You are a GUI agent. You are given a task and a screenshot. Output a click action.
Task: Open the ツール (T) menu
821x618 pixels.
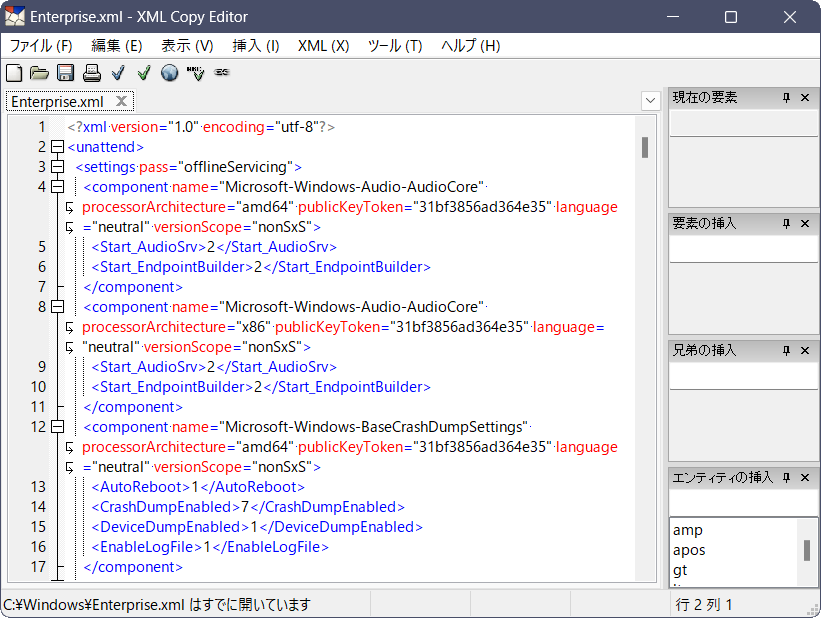394,46
